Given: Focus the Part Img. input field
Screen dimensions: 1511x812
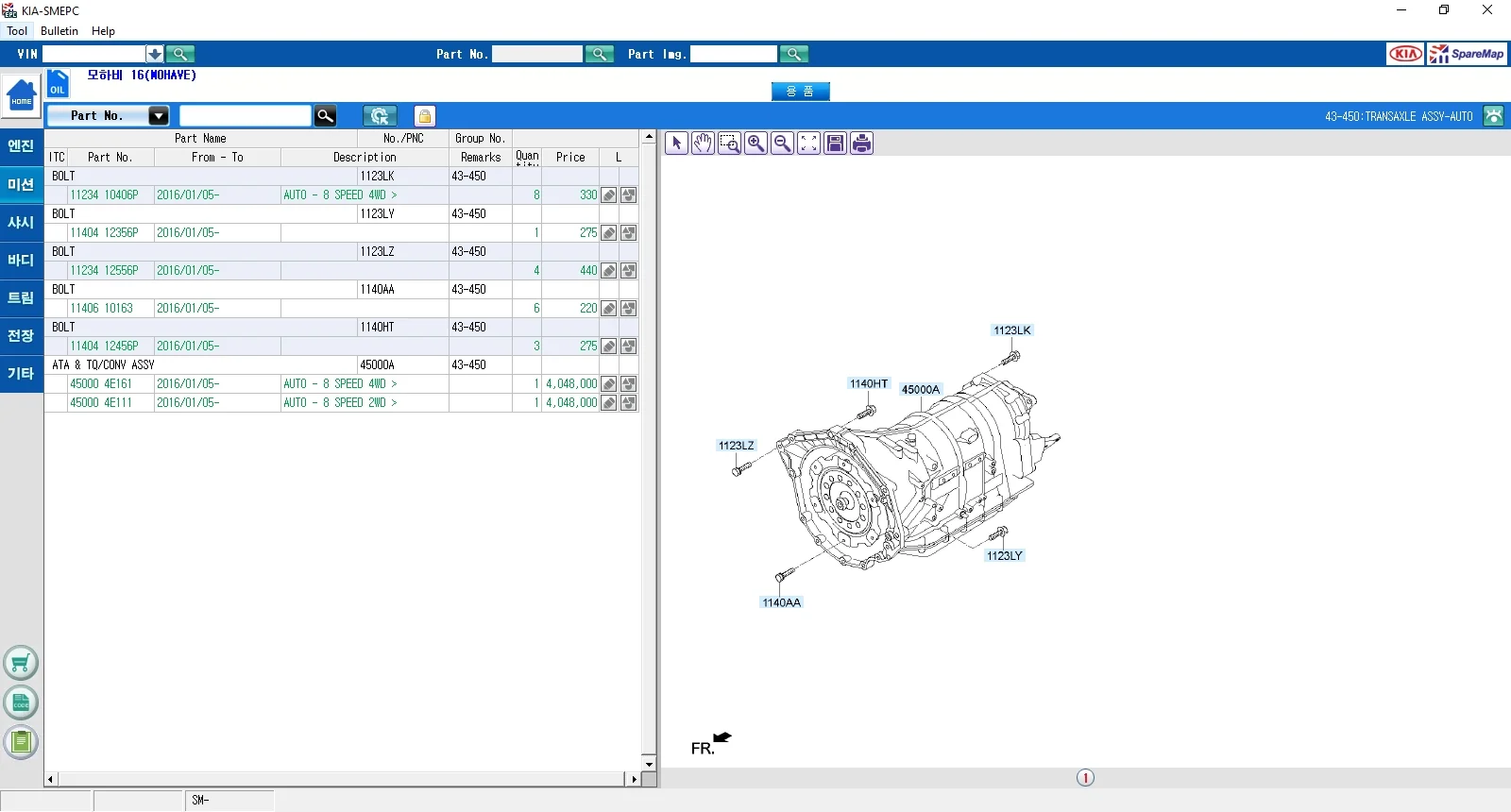Looking at the screenshot, I should click(734, 54).
